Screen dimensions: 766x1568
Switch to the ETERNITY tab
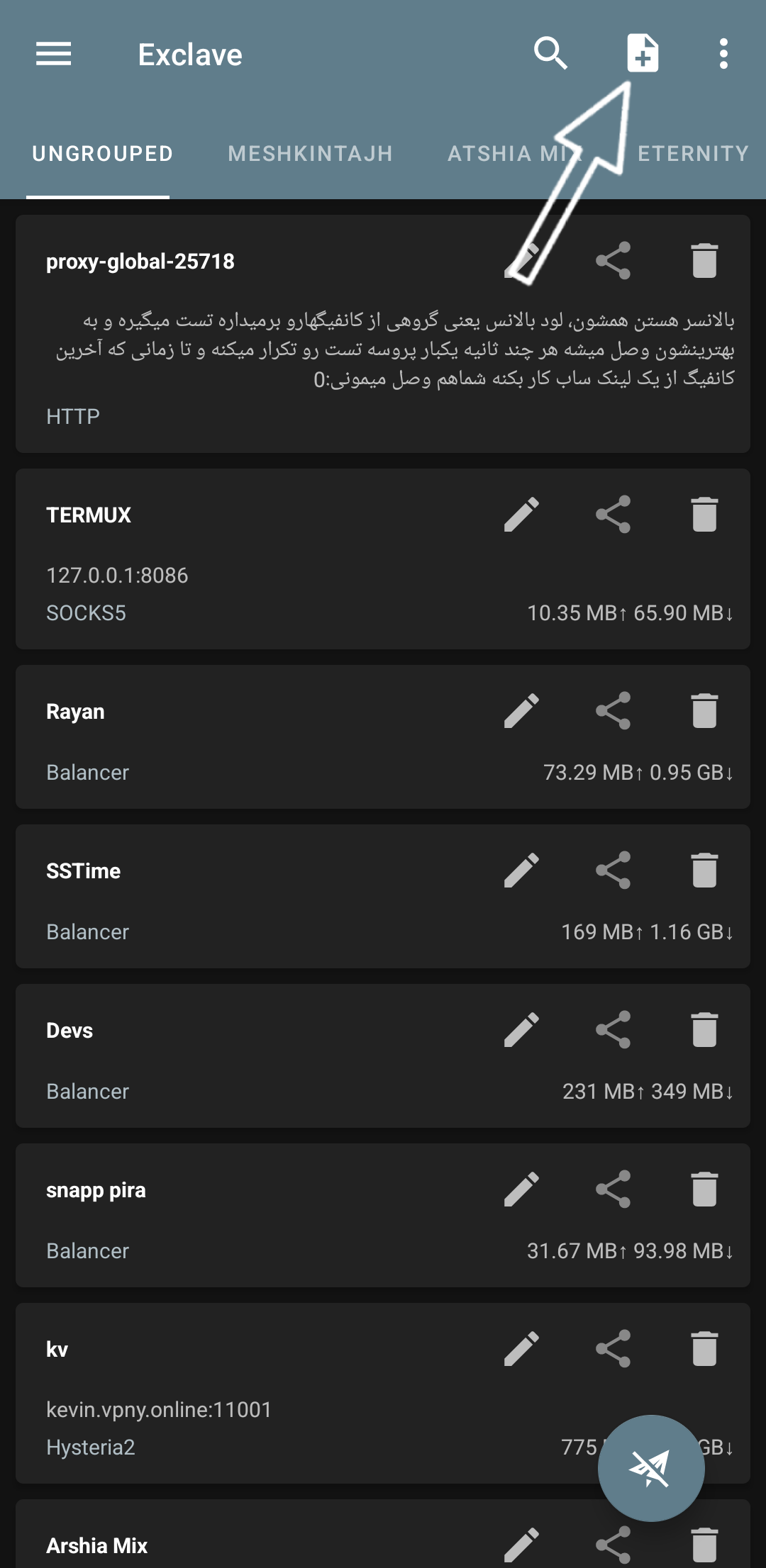(693, 154)
